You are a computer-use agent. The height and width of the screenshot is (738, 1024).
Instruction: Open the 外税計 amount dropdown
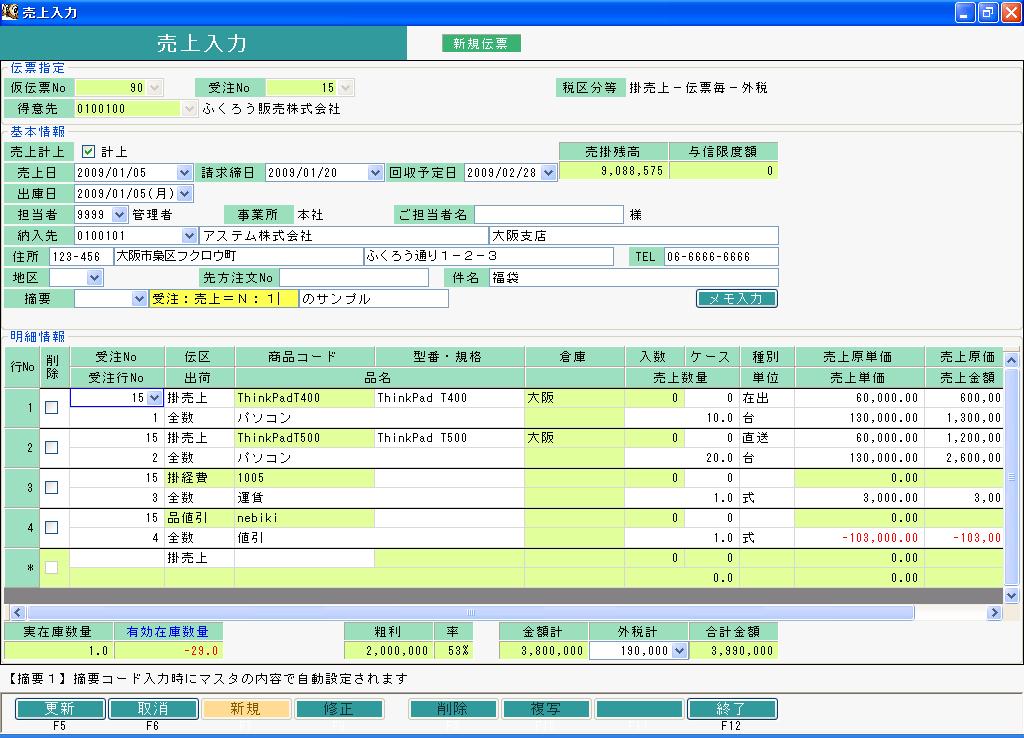[x=679, y=650]
